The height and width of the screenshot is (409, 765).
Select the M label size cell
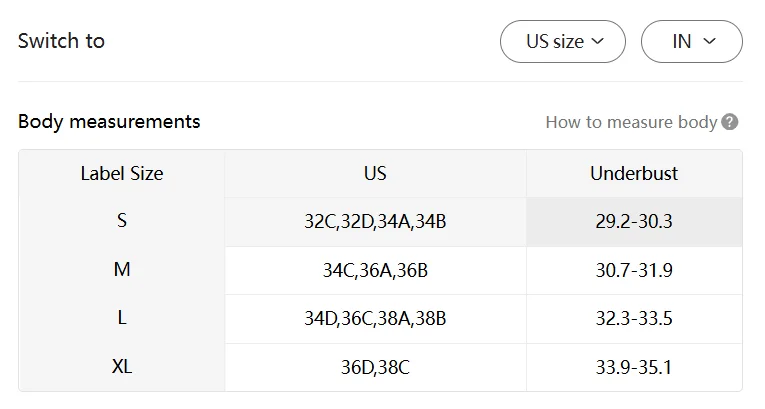[122, 269]
